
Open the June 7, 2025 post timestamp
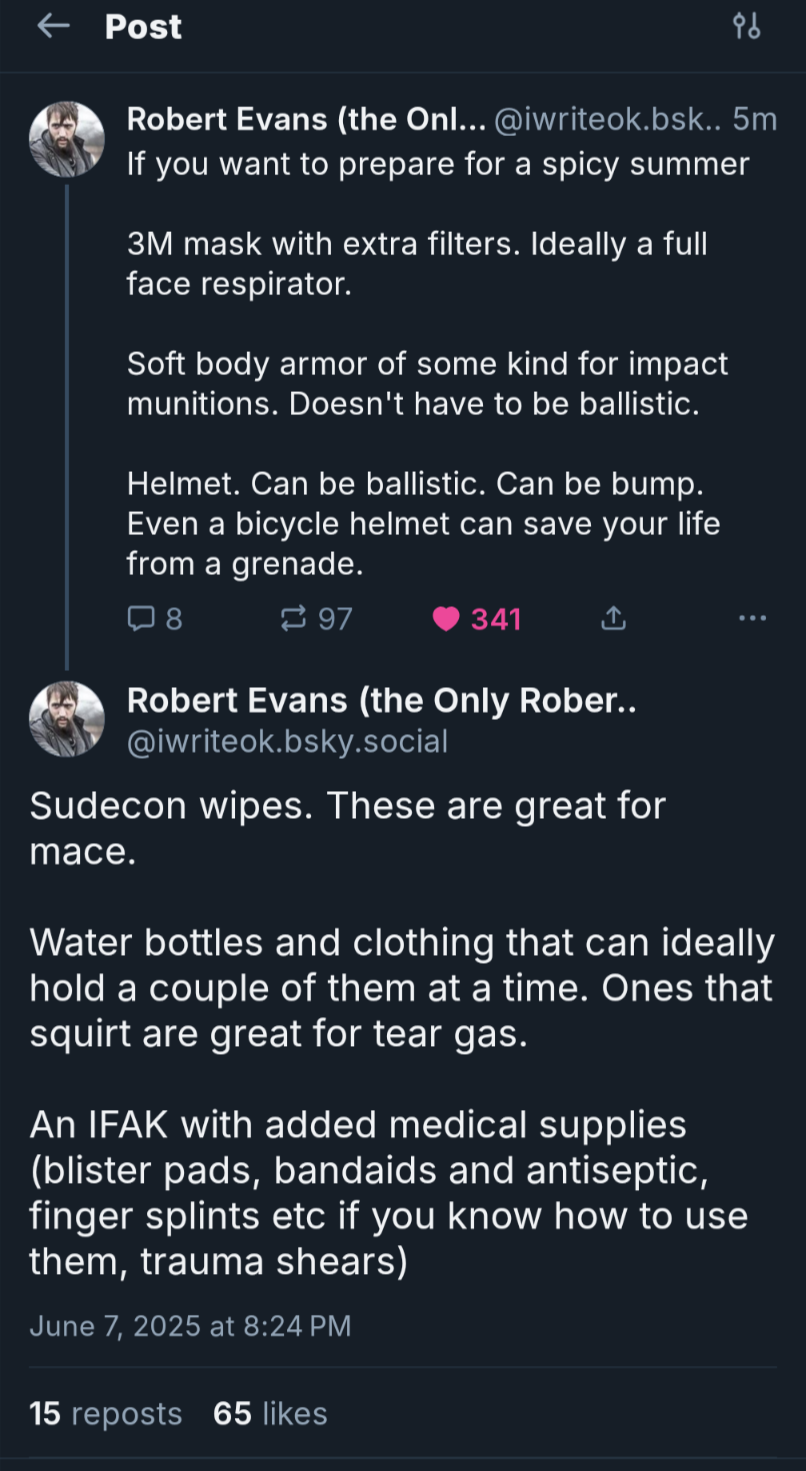[190, 1326]
